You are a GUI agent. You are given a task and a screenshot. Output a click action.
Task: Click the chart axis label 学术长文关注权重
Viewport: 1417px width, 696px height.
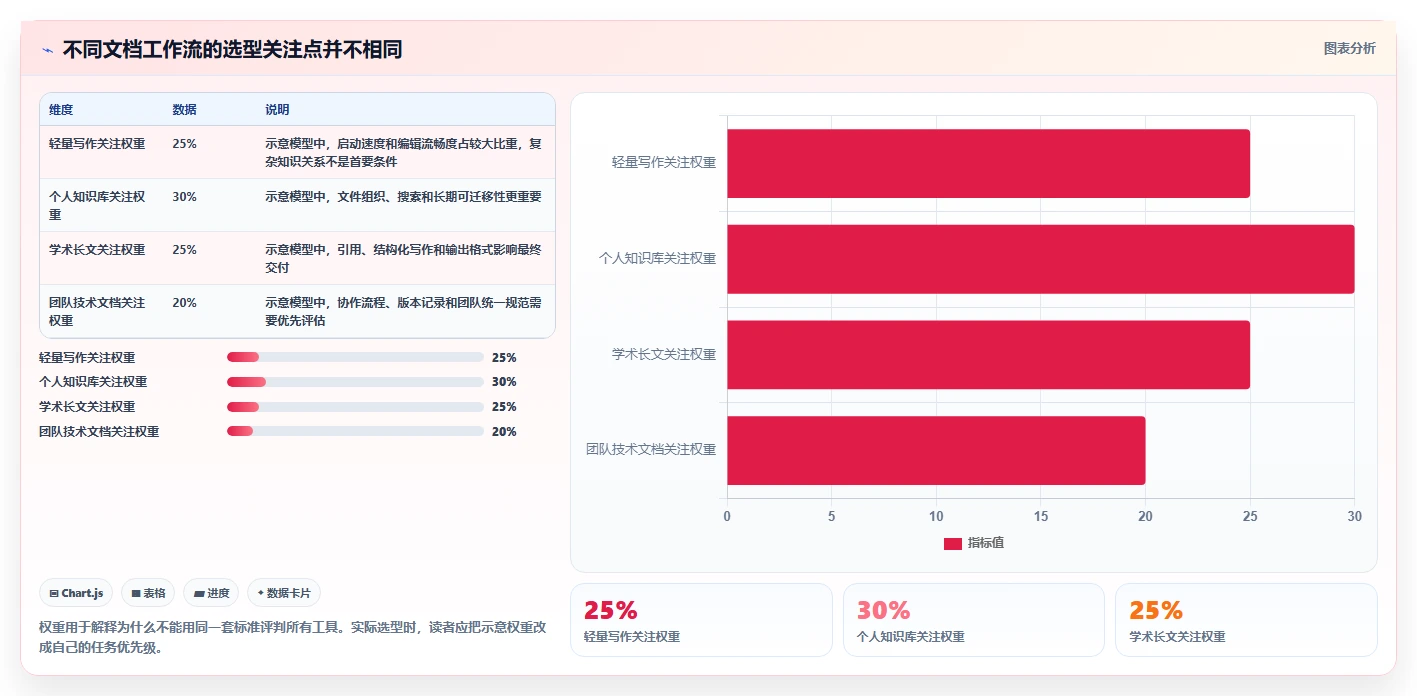point(664,354)
